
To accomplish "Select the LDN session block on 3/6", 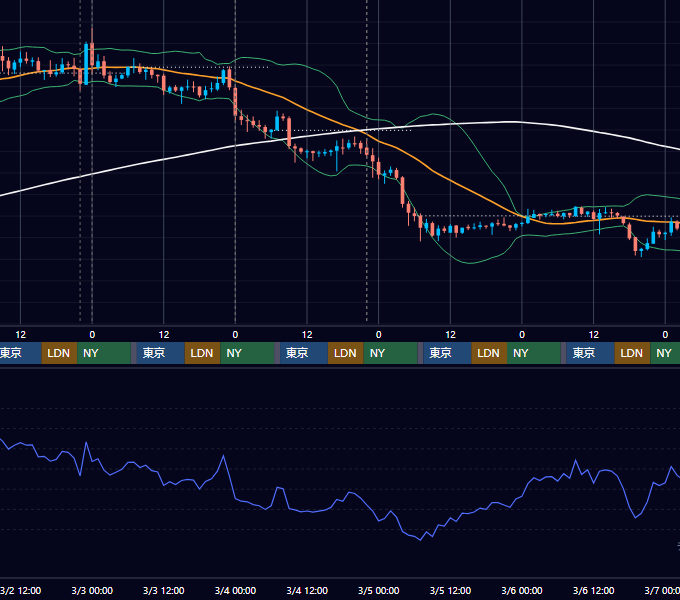I will tap(632, 353).
